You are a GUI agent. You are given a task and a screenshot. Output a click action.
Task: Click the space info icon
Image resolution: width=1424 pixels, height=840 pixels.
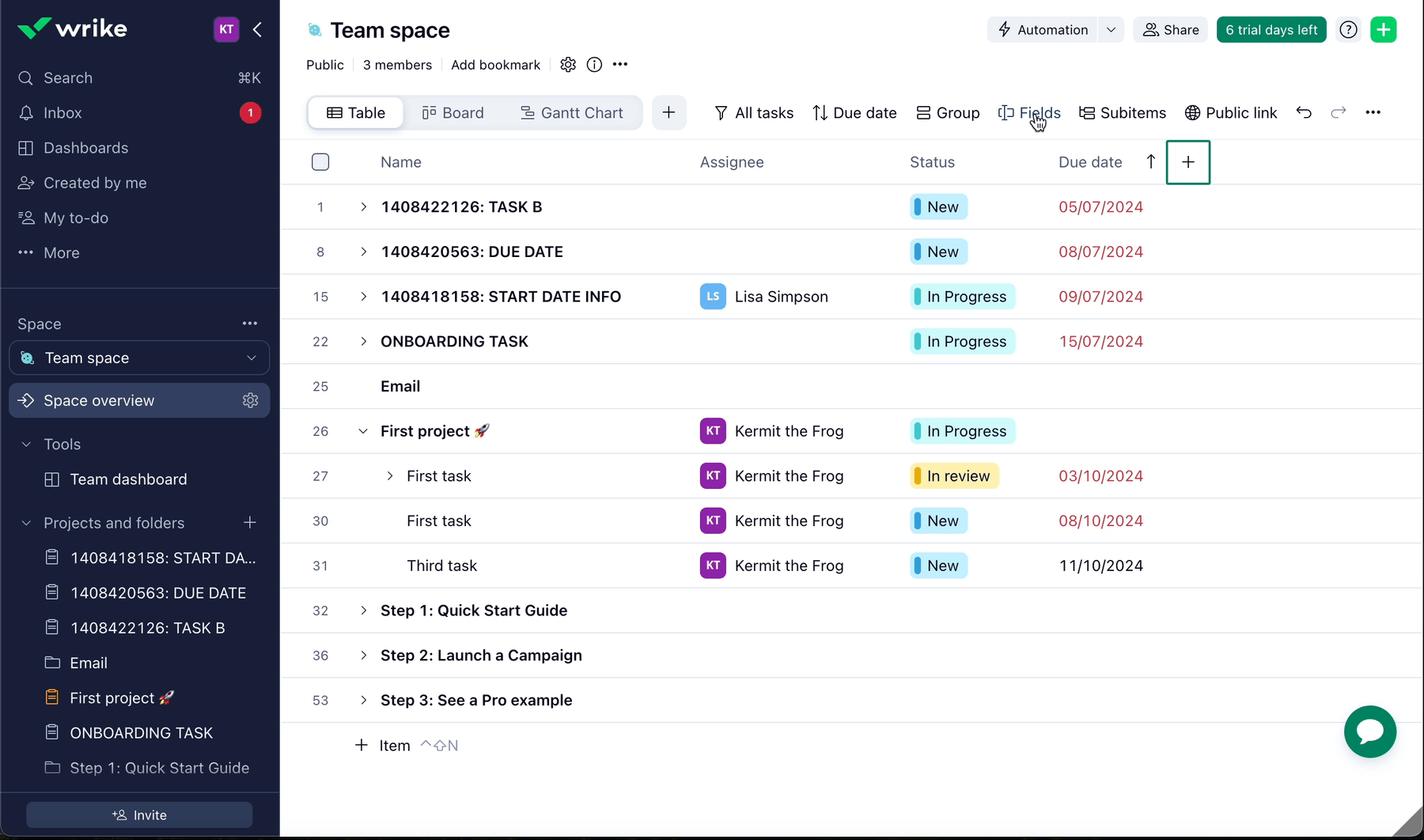coord(594,65)
